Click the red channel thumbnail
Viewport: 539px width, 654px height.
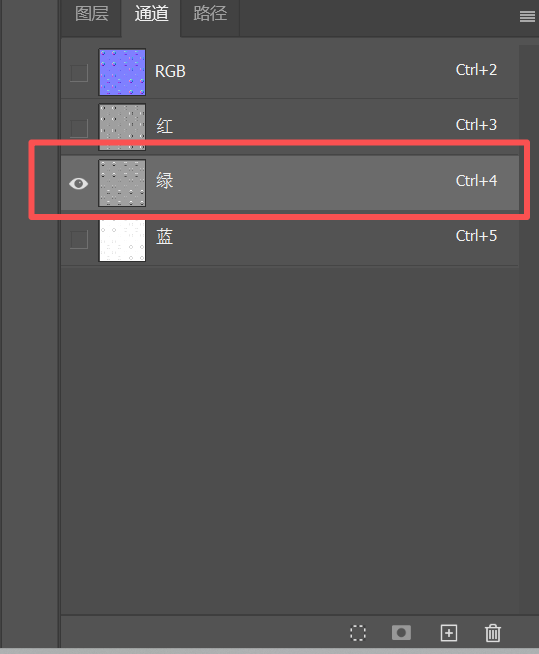click(122, 127)
